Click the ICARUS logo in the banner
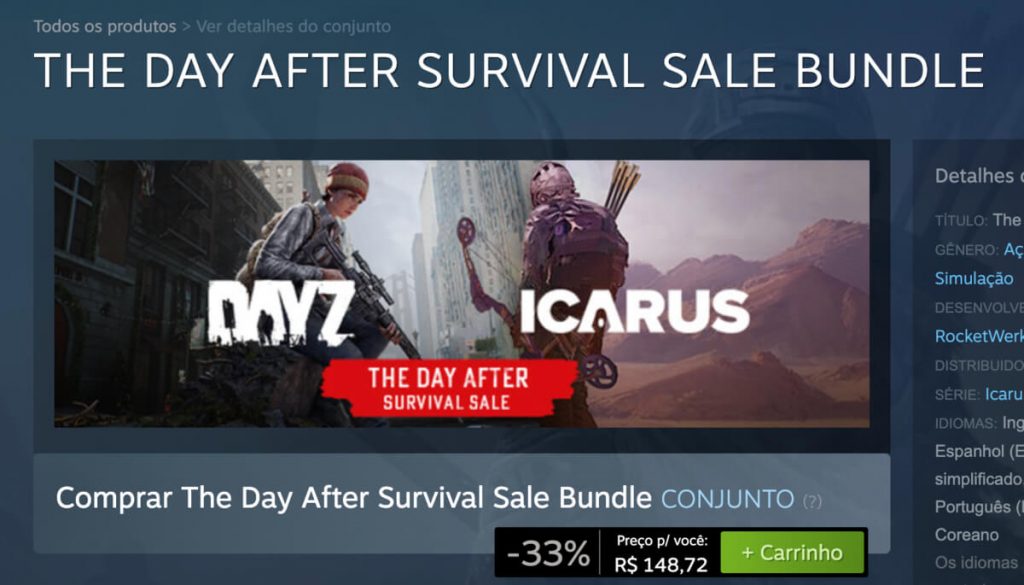 click(x=634, y=312)
